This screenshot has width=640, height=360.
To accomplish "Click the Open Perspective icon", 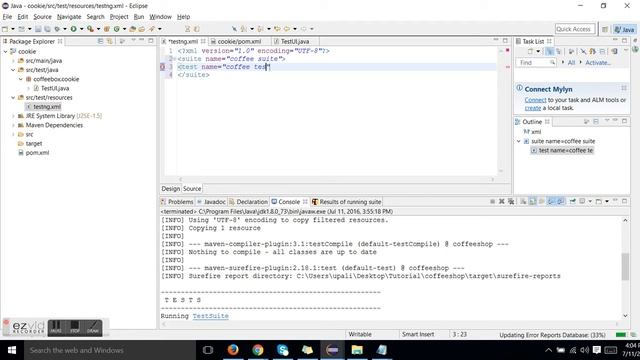I will coord(605,29).
